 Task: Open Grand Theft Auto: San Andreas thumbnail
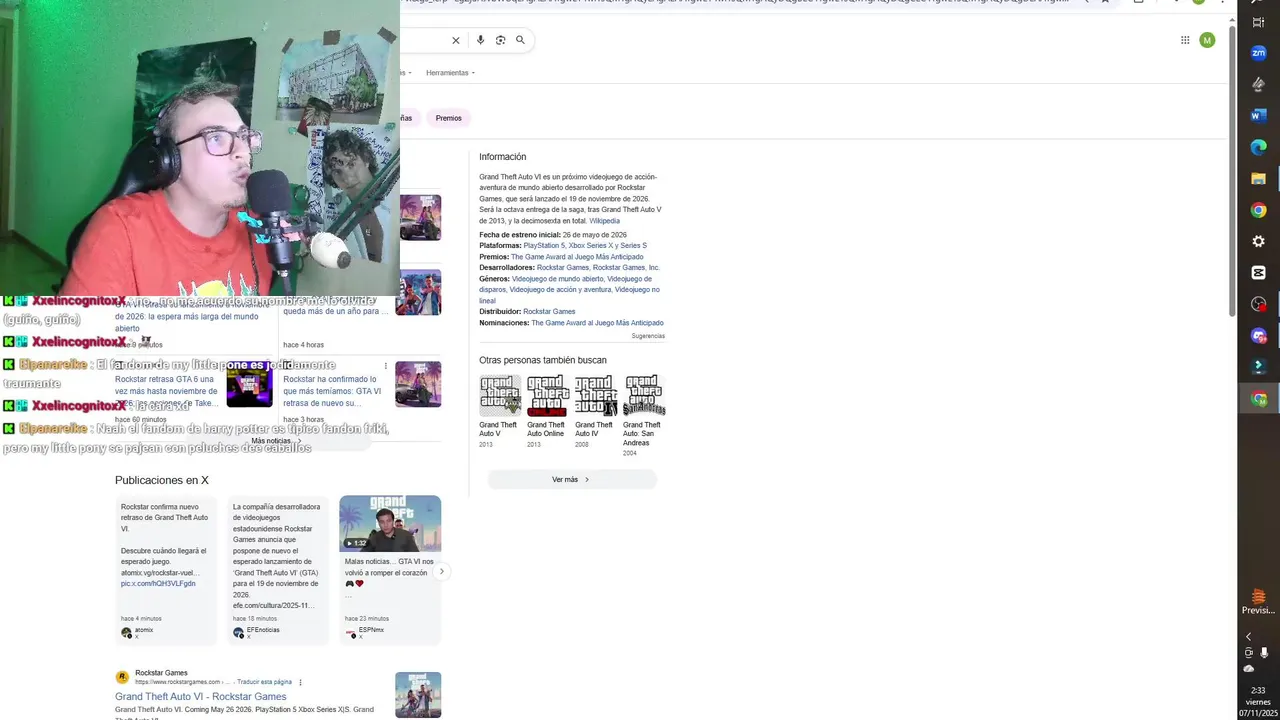(644, 396)
